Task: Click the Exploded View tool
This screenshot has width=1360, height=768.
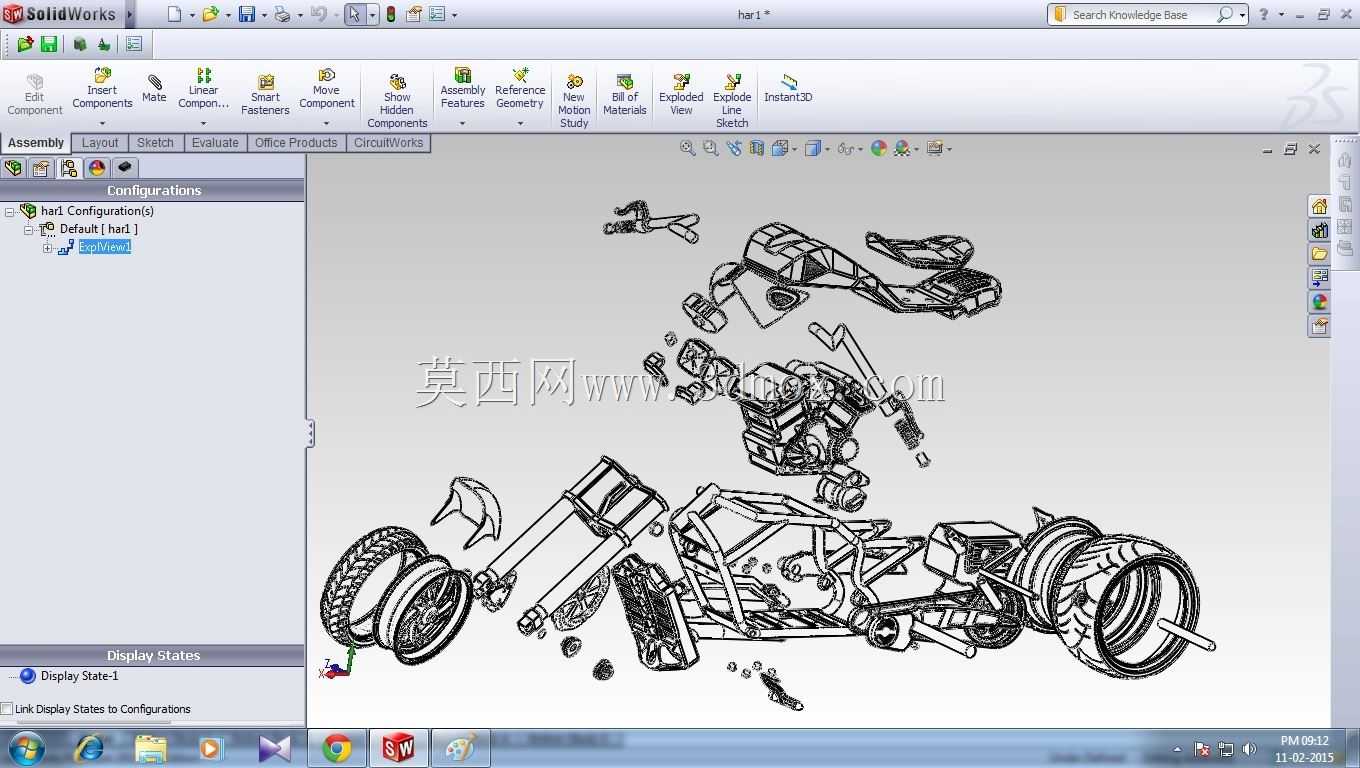Action: click(x=681, y=95)
